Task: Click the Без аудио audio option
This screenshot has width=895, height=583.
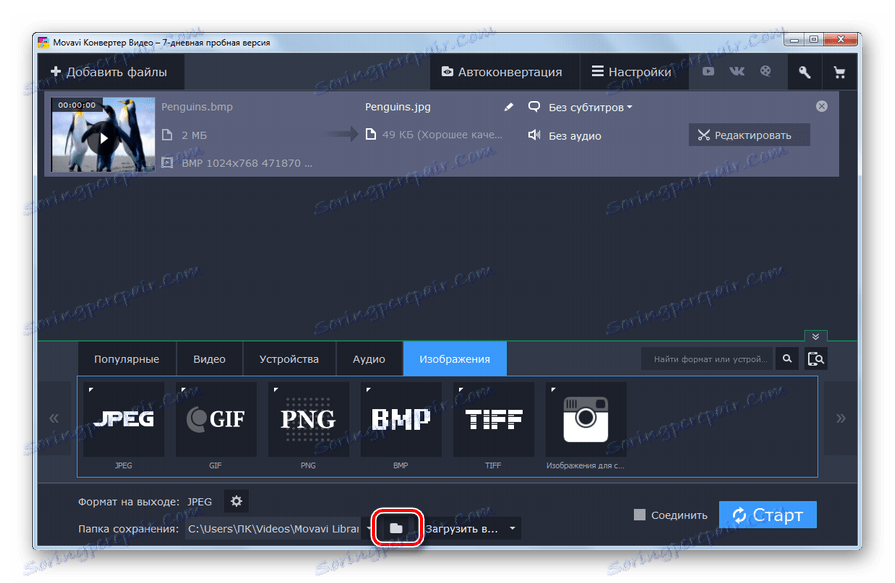Action: tap(575, 136)
